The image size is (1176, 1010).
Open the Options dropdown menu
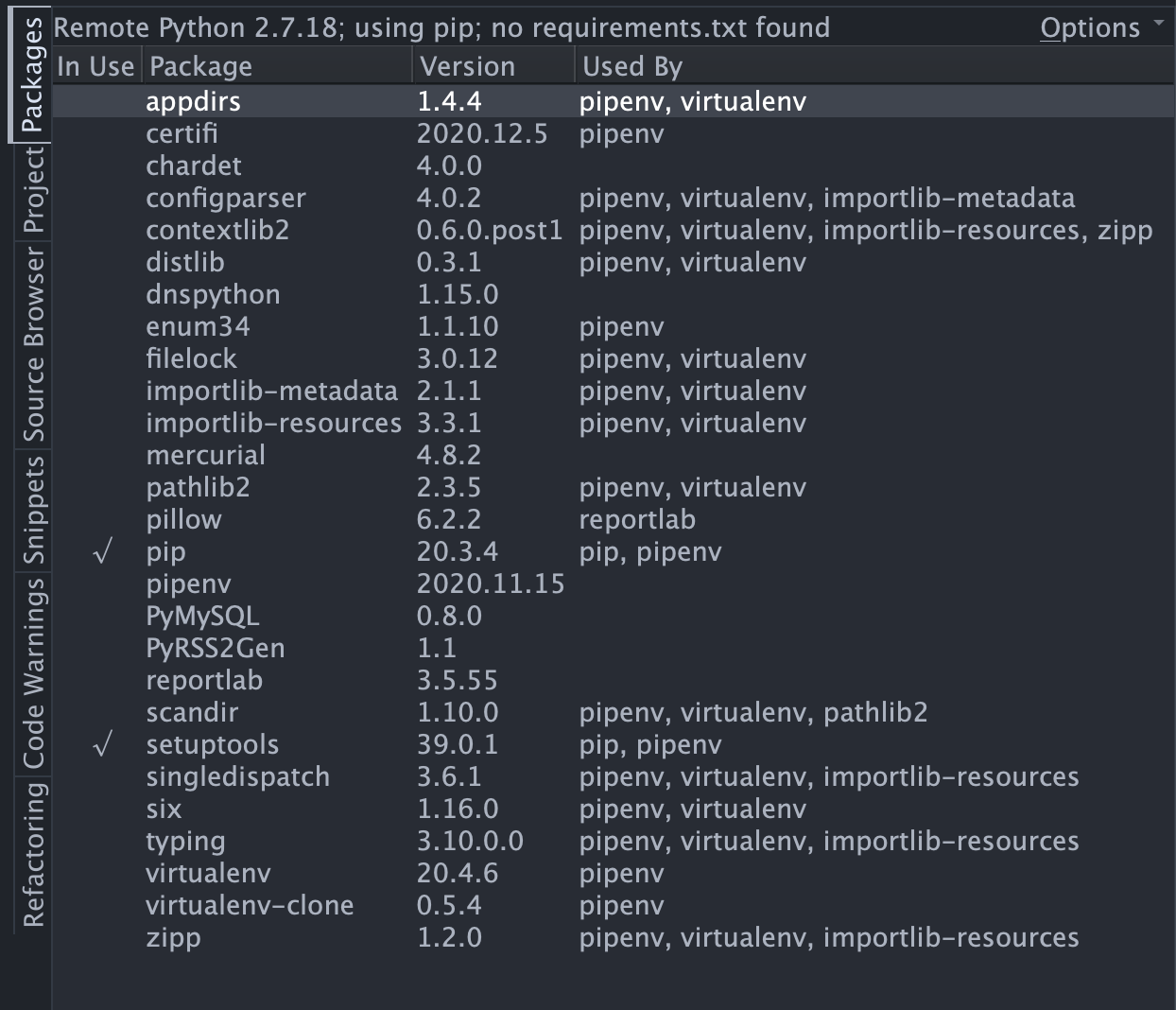click(x=1101, y=27)
